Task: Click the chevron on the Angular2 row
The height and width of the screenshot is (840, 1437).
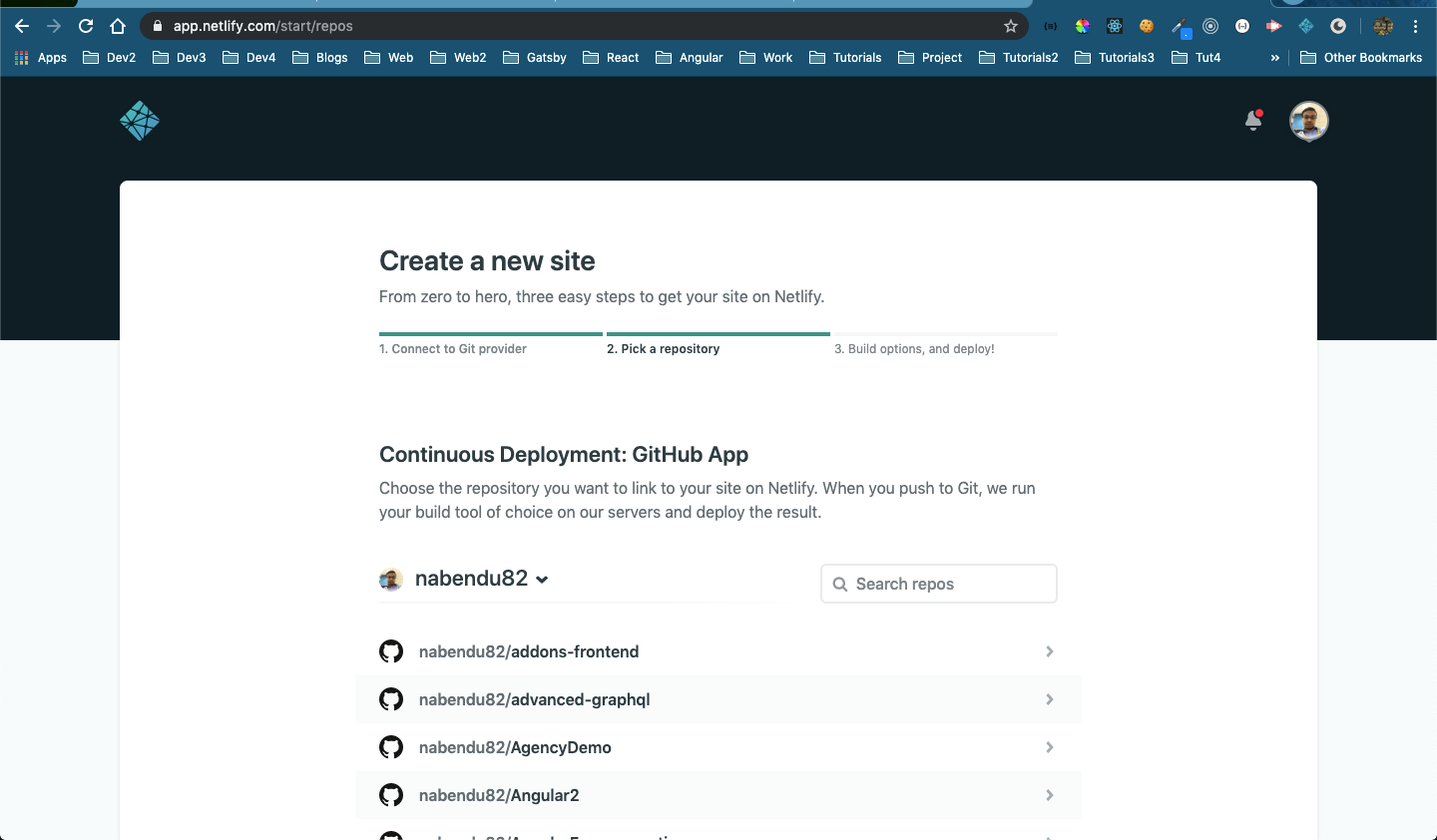Action: coord(1049,795)
